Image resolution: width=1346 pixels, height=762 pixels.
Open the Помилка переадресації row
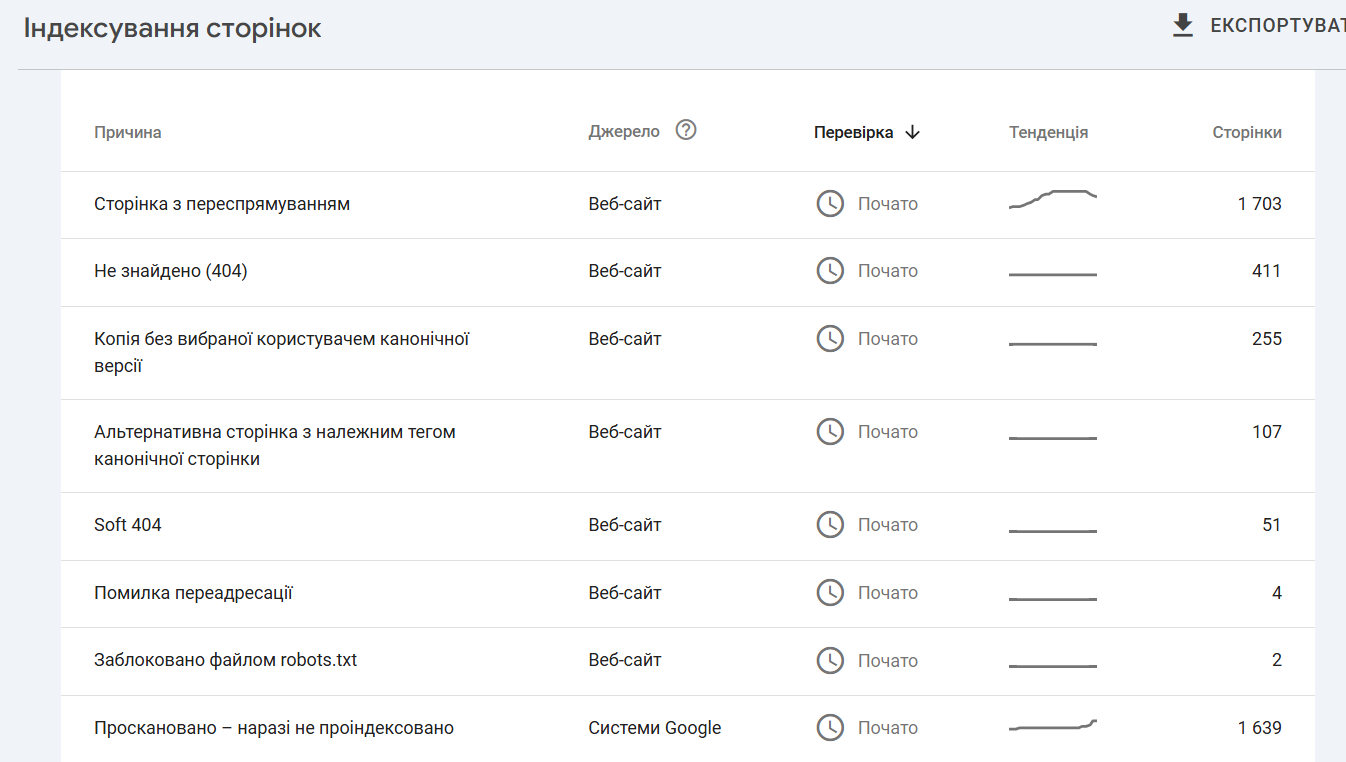193,593
